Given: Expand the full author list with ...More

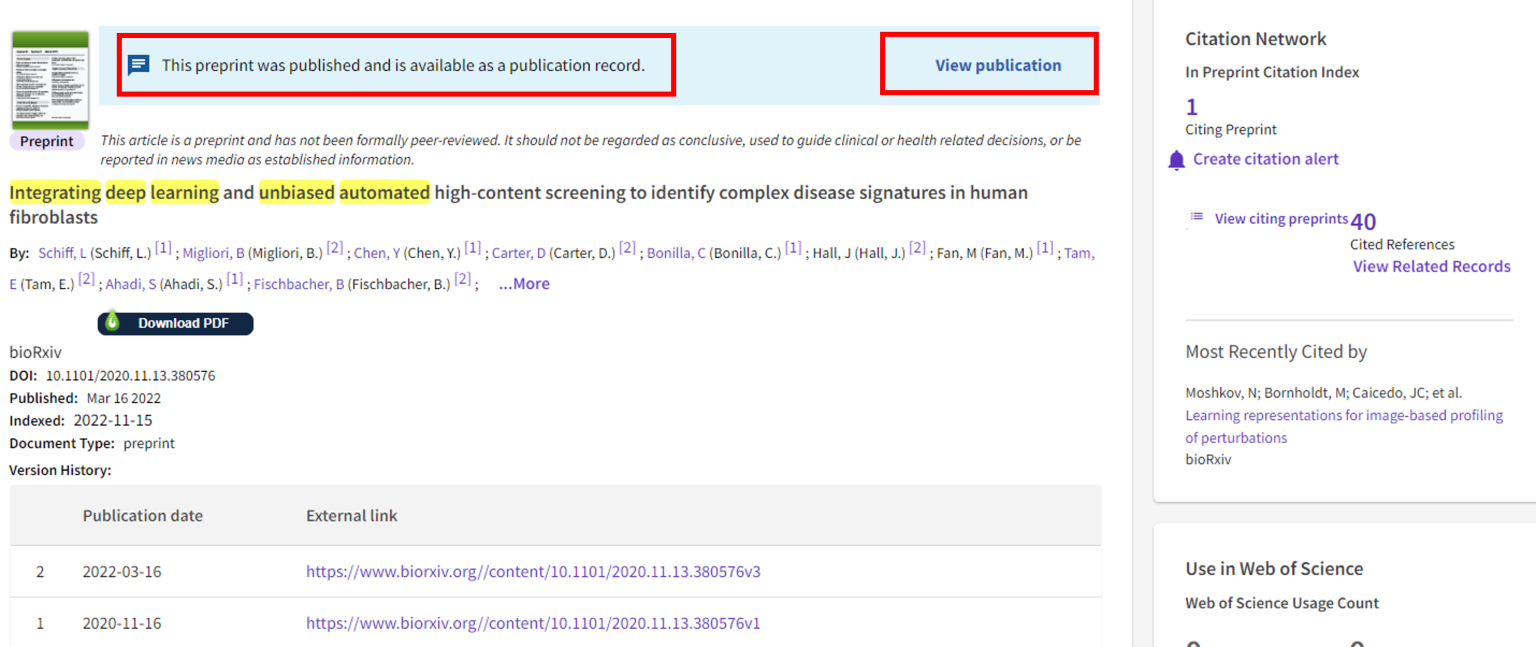Looking at the screenshot, I should [523, 283].
